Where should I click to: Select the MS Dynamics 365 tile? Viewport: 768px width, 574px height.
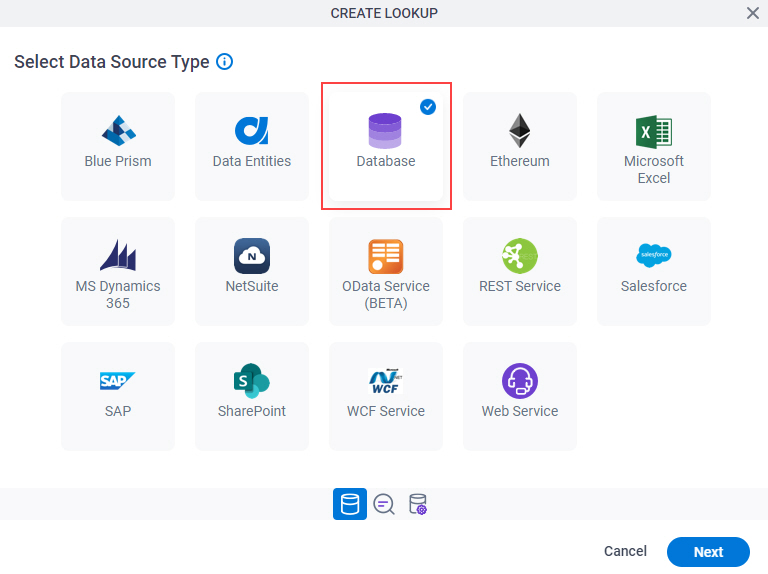[x=118, y=271]
